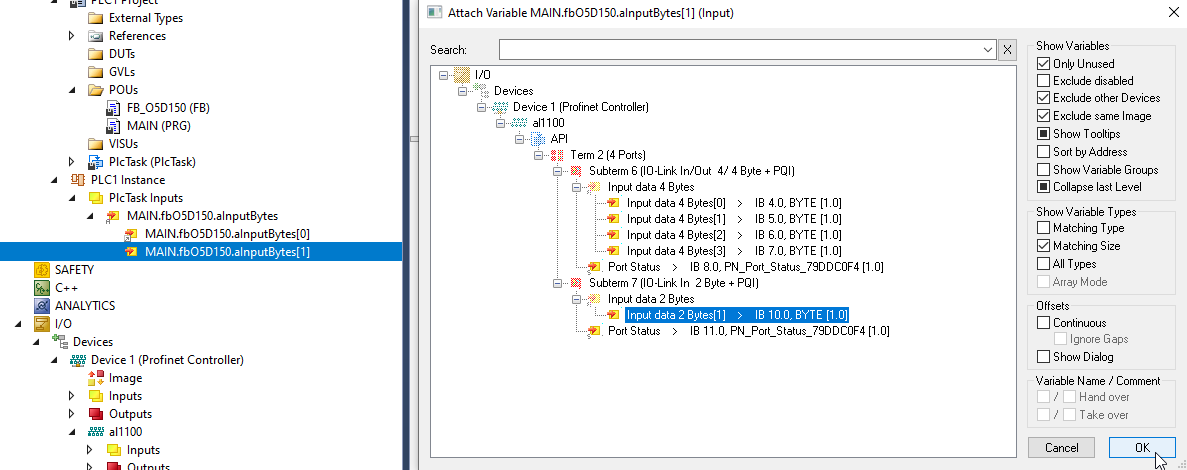Select Port Status IB 8.0 row
Viewport: 1187px width, 470px height.
746,266
